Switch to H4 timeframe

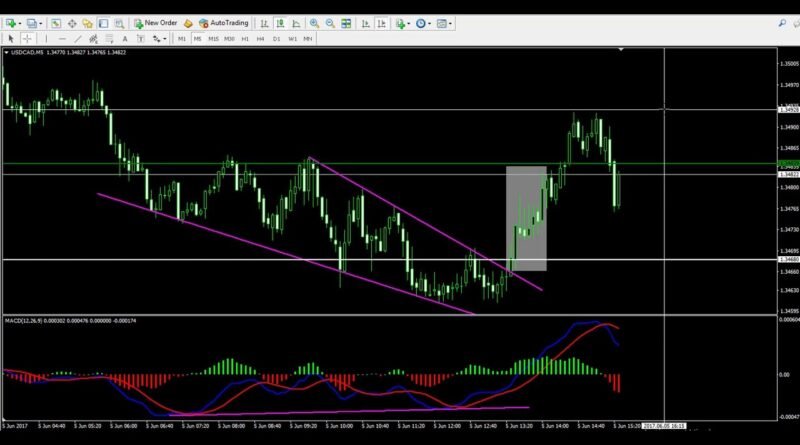click(260, 39)
